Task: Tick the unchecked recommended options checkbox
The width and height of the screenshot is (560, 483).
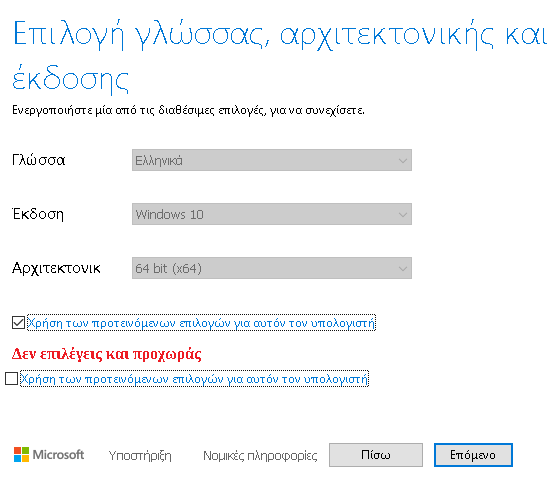Action: [x=11, y=378]
